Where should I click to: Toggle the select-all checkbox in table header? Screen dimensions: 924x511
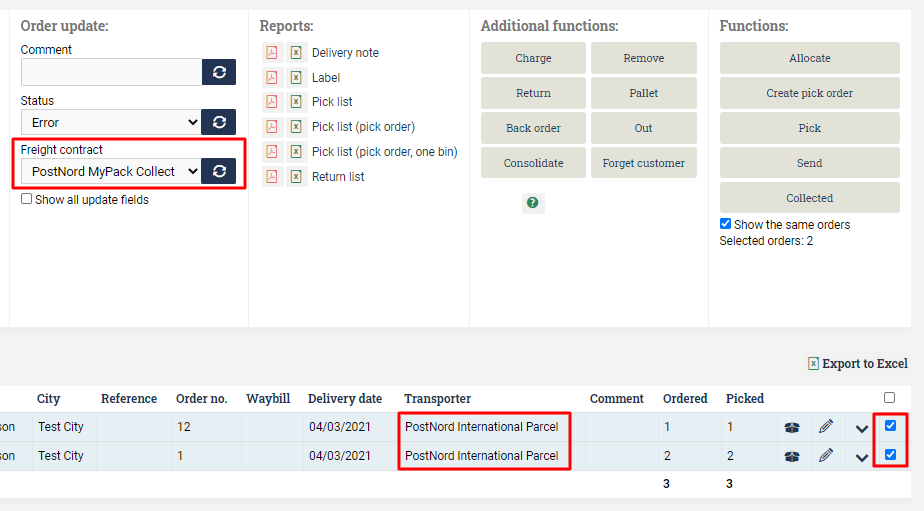tap(889, 398)
